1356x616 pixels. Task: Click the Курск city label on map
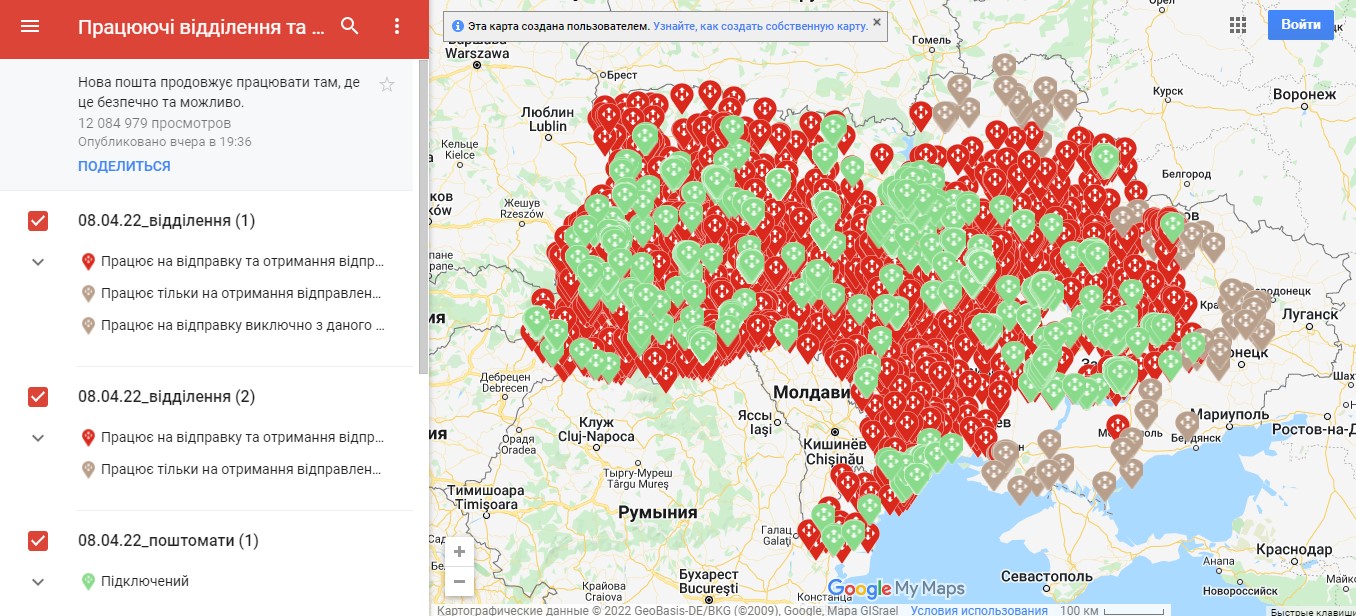click(1168, 91)
